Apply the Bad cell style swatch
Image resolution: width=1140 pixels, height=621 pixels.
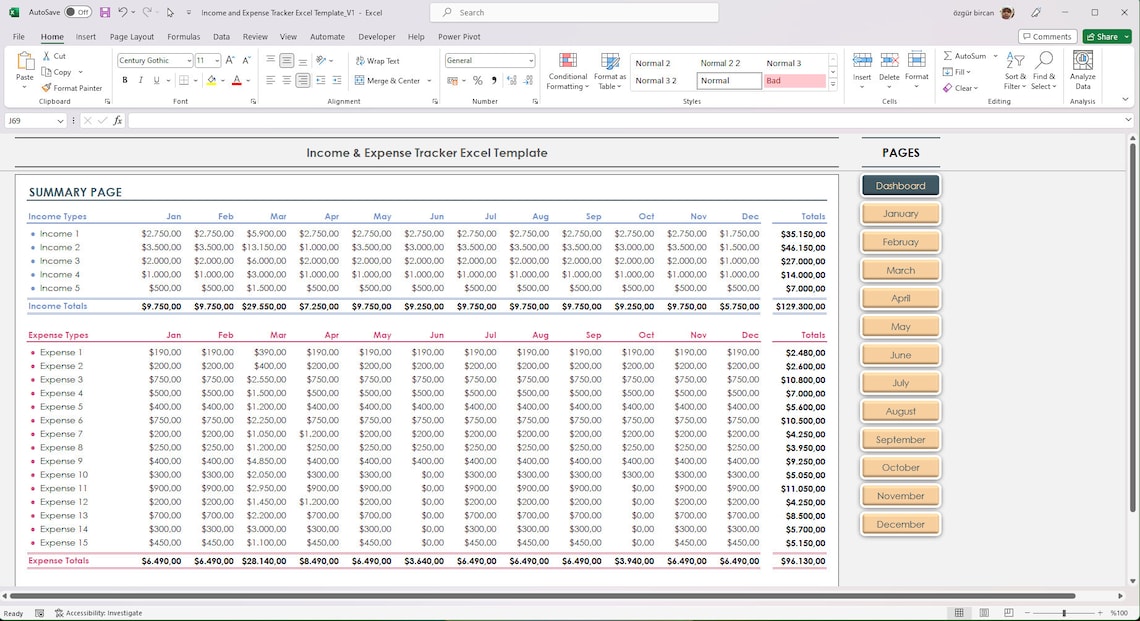pyautogui.click(x=794, y=80)
